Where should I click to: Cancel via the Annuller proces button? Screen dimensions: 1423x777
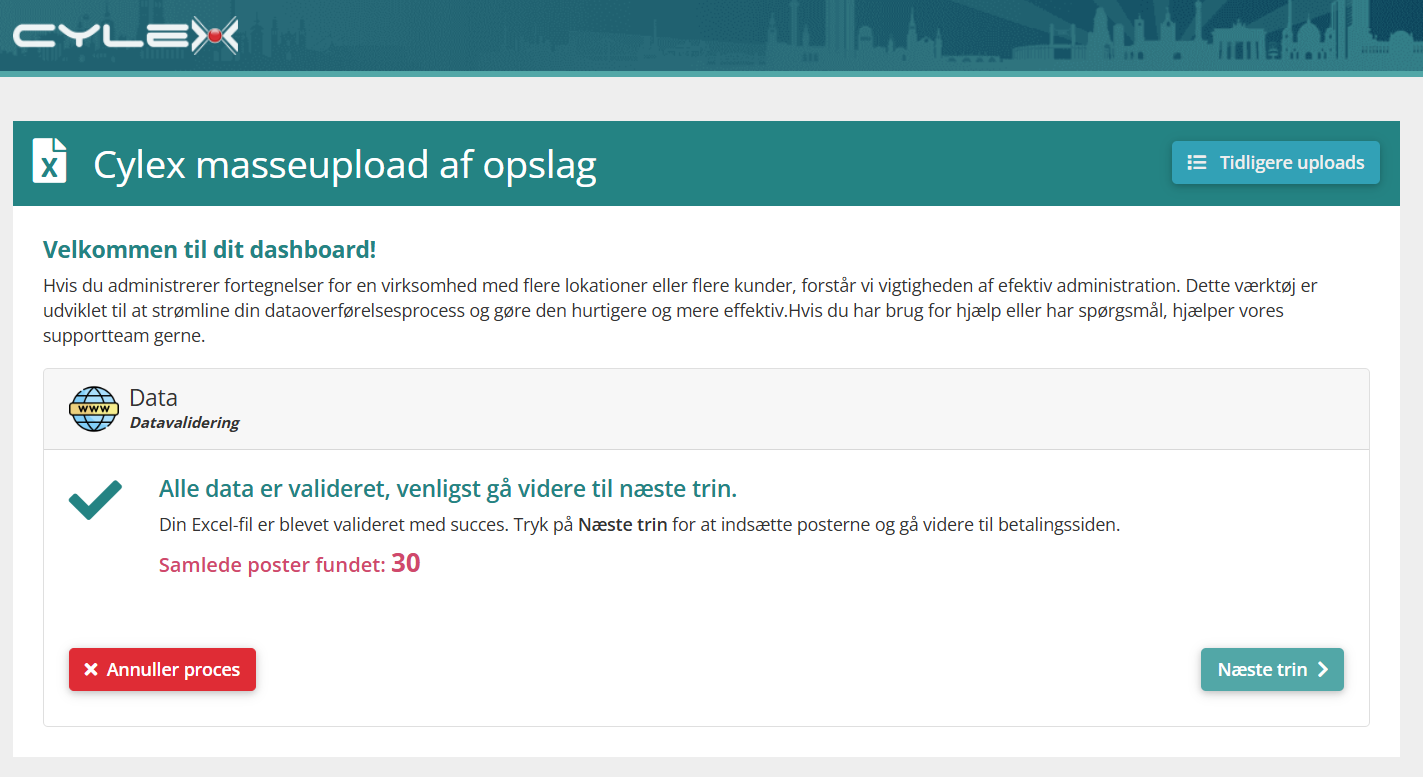point(162,670)
